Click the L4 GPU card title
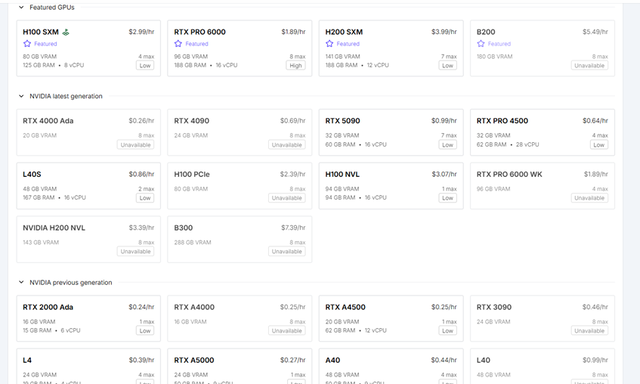The image size is (640, 384). [27, 360]
